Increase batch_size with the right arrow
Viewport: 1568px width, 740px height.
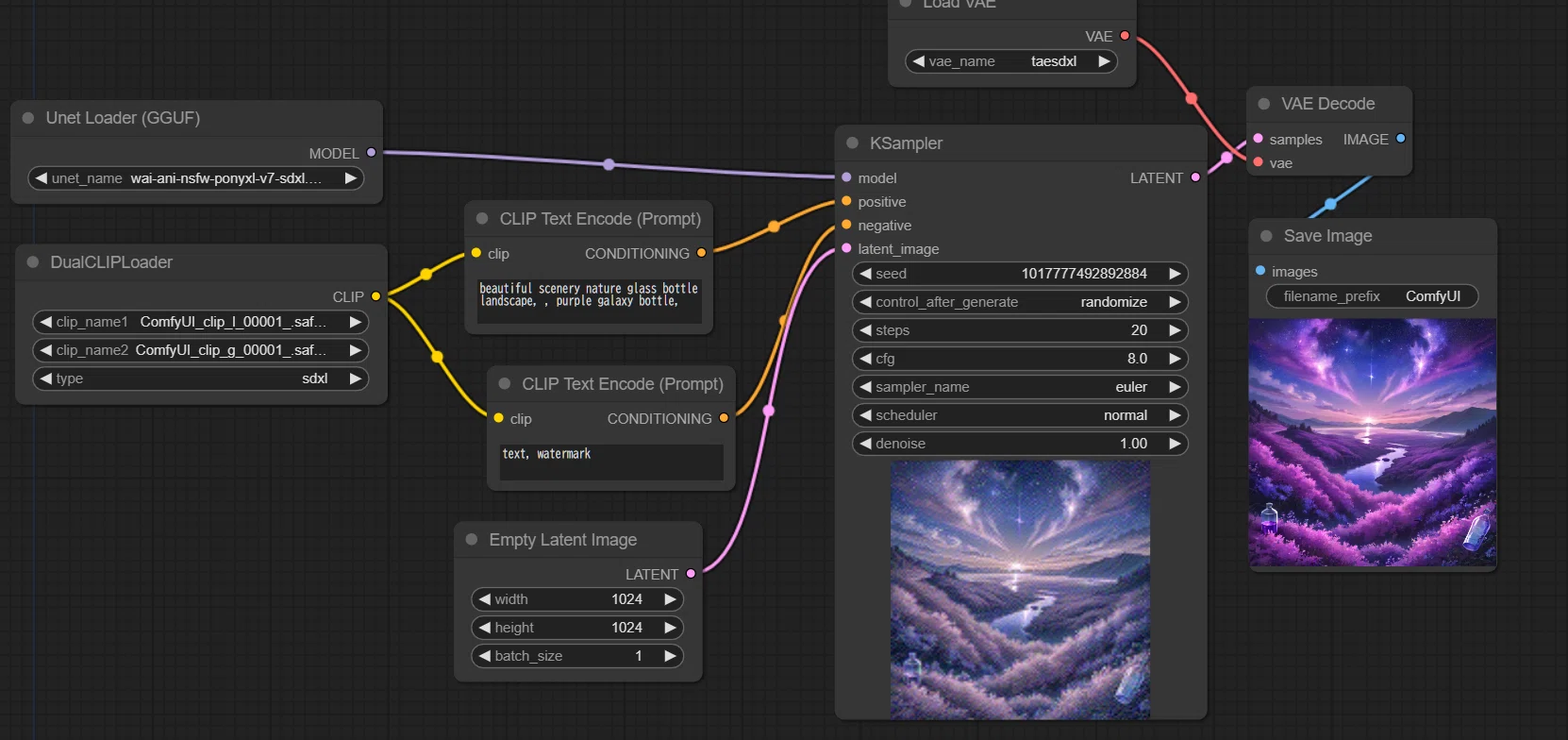tap(670, 656)
